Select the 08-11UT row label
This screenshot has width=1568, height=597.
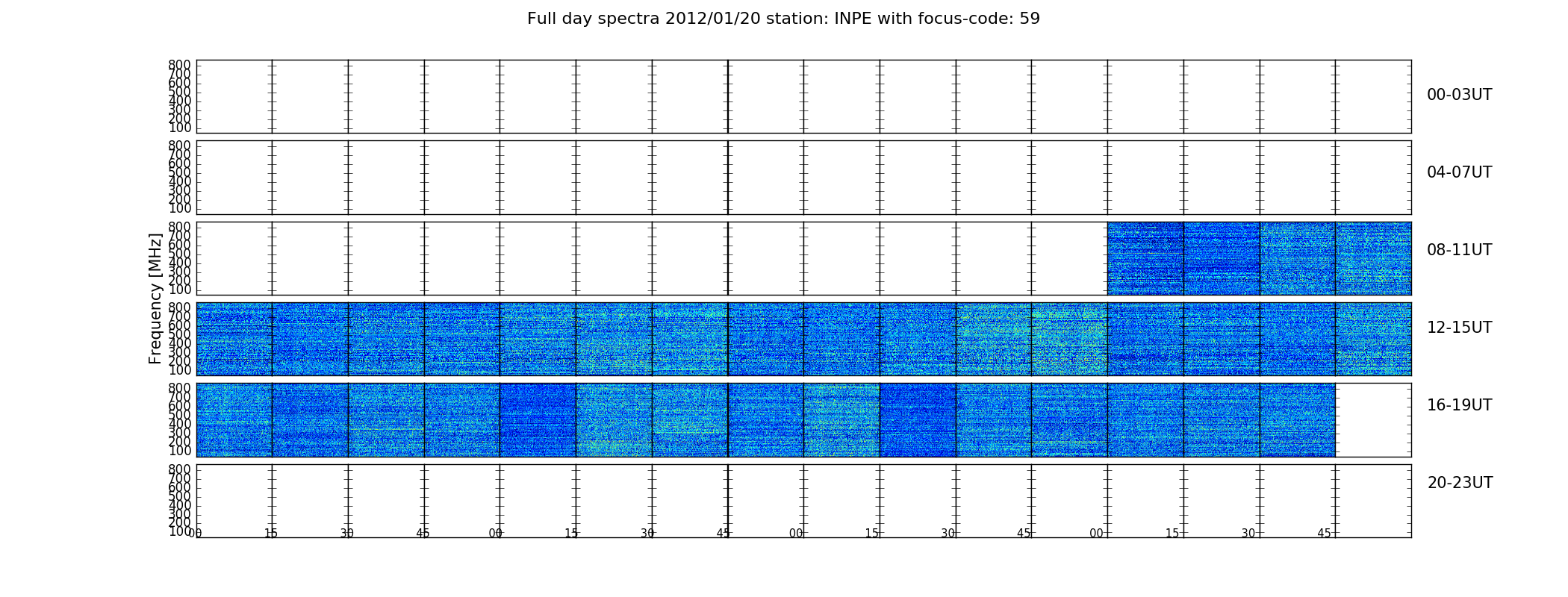pyautogui.click(x=1459, y=250)
